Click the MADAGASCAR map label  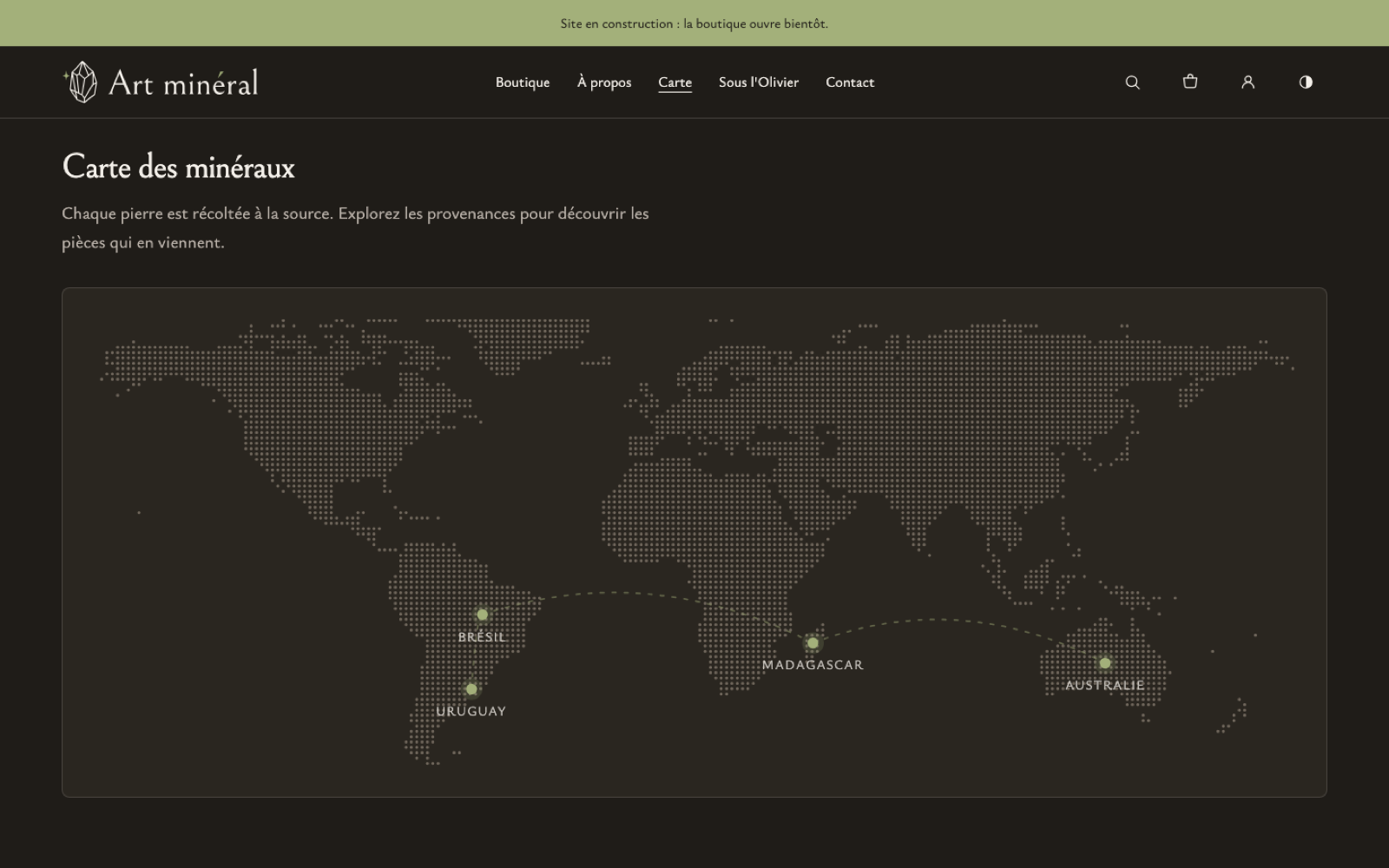pyautogui.click(x=813, y=665)
